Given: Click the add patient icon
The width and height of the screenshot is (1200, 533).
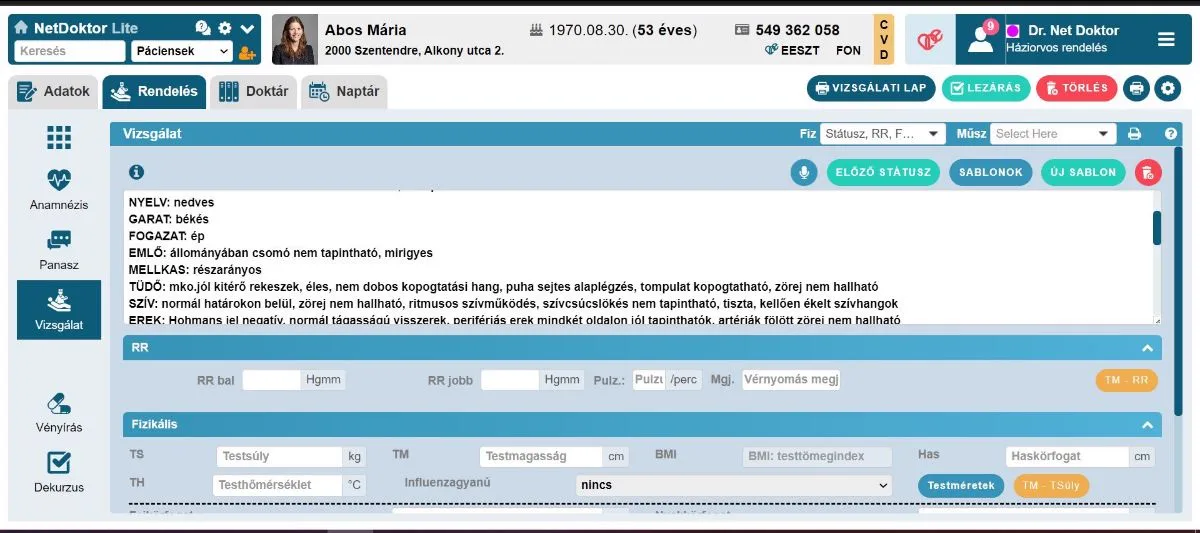Looking at the screenshot, I should pyautogui.click(x=248, y=51).
